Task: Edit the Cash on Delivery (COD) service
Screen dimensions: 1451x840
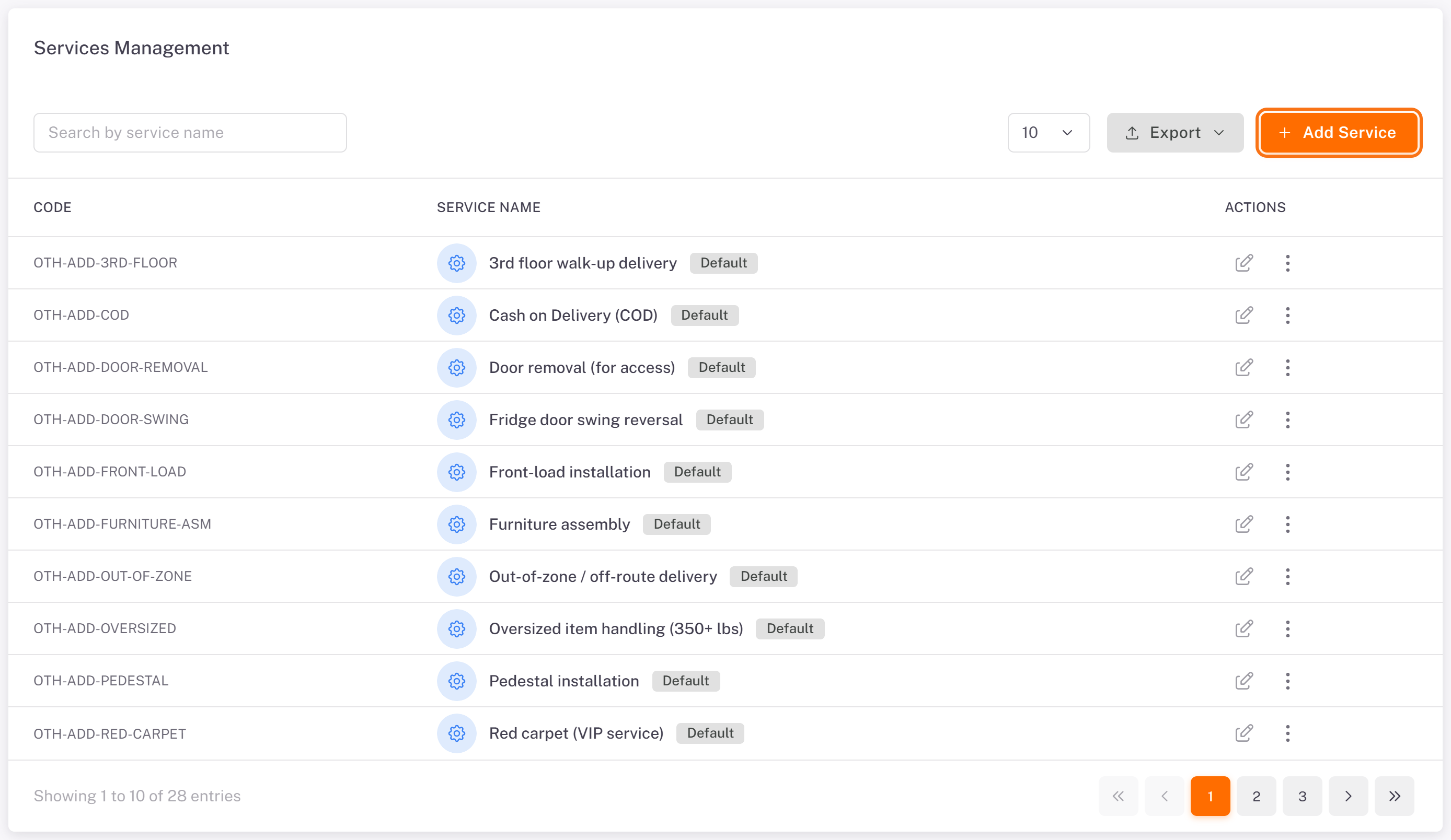Action: [1243, 316]
